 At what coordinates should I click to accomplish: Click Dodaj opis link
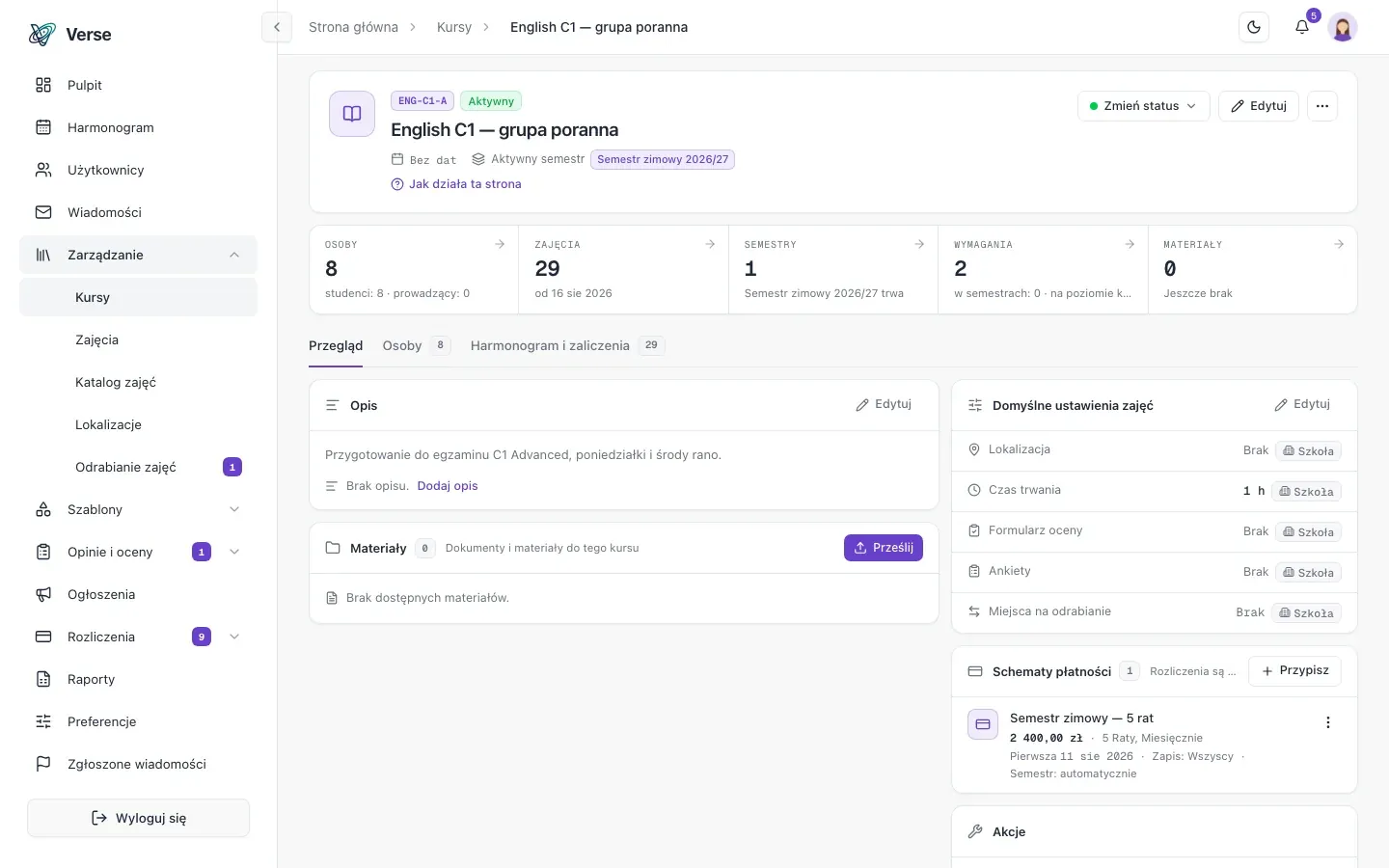tap(448, 486)
